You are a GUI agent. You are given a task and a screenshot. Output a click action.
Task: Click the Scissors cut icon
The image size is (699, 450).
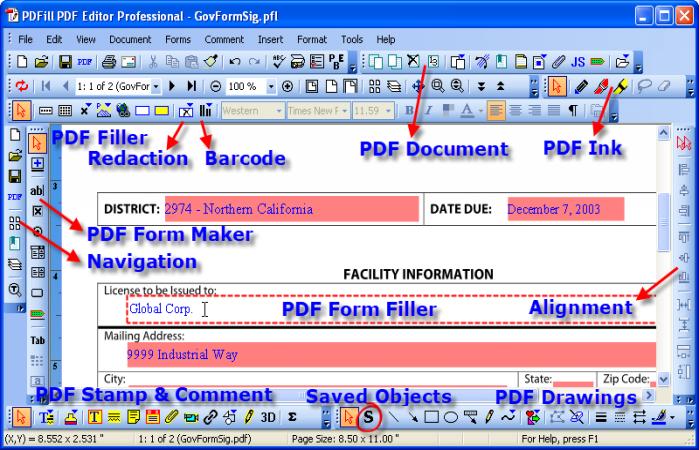tap(153, 62)
